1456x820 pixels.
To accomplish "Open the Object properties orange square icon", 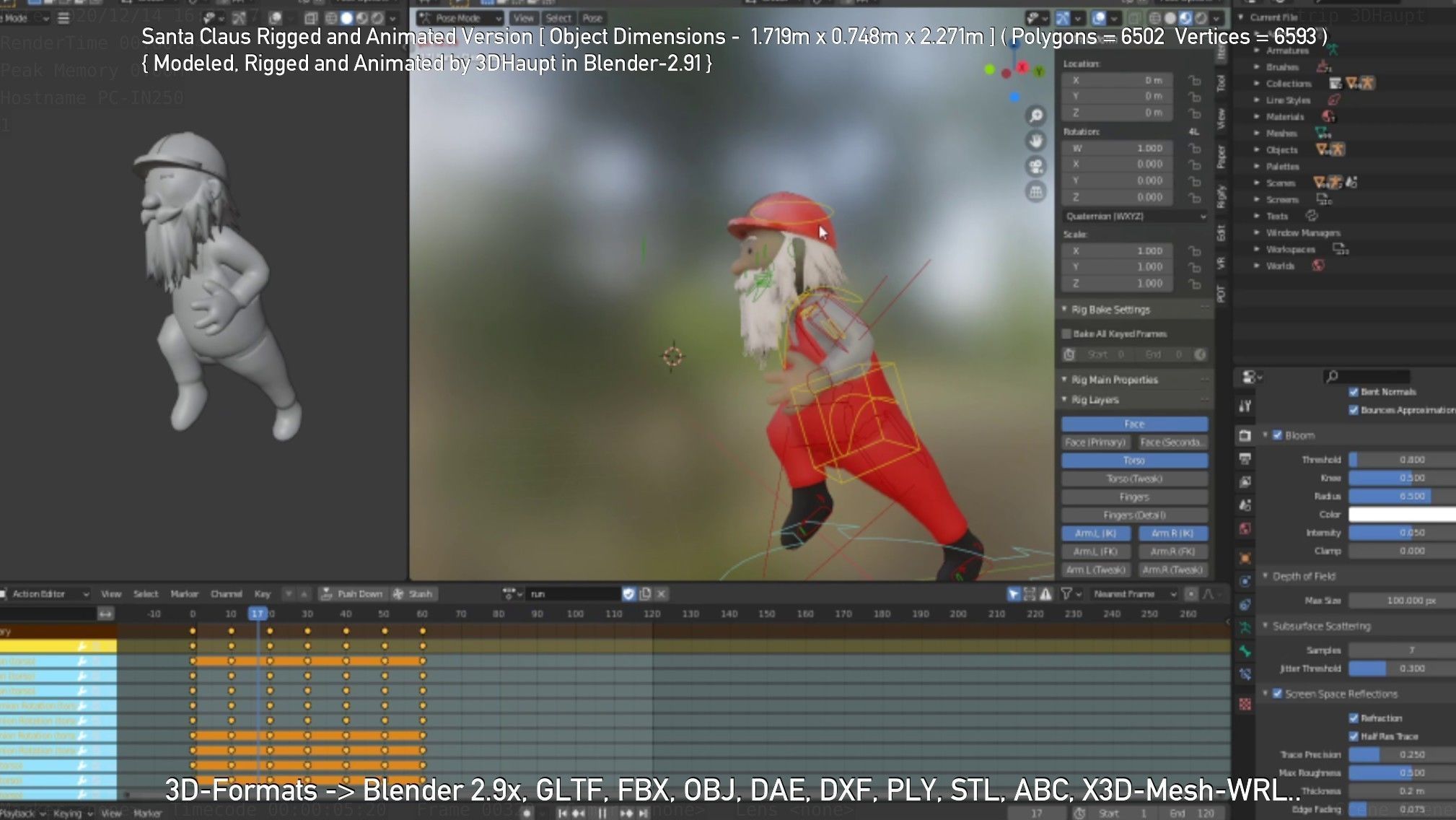I will point(1245,558).
